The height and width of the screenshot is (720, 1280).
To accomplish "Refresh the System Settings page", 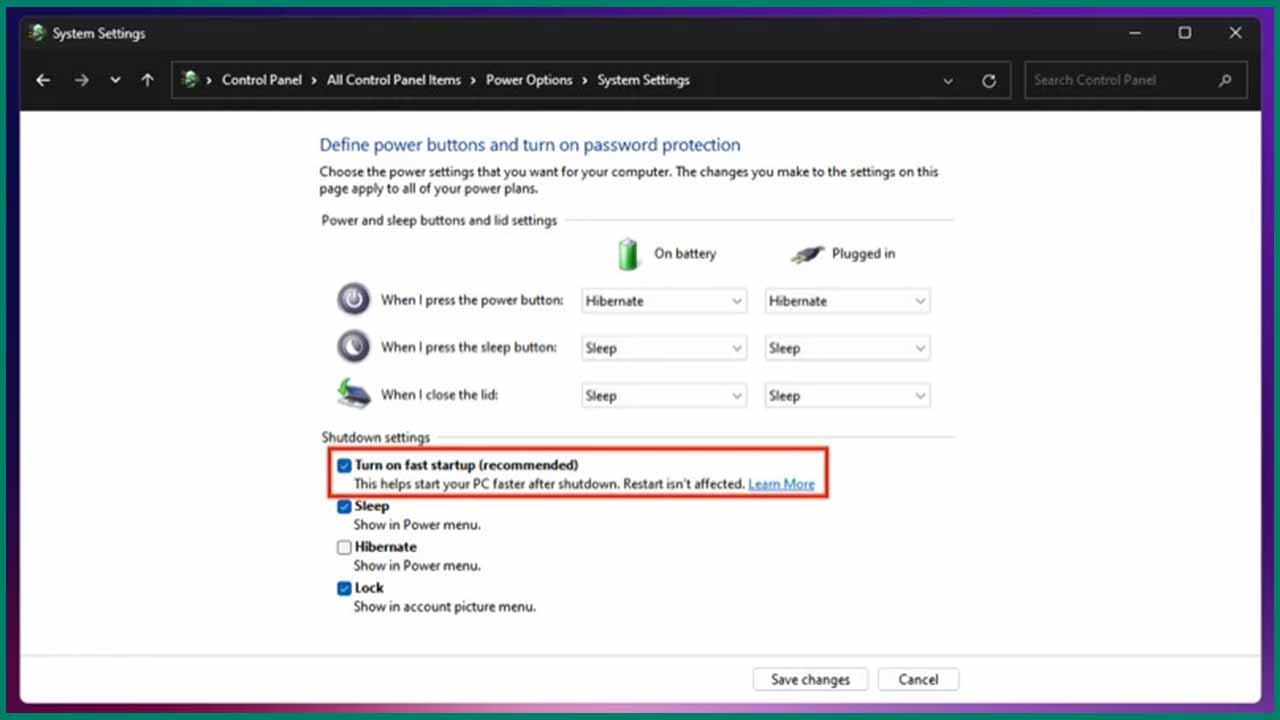I will click(x=989, y=81).
